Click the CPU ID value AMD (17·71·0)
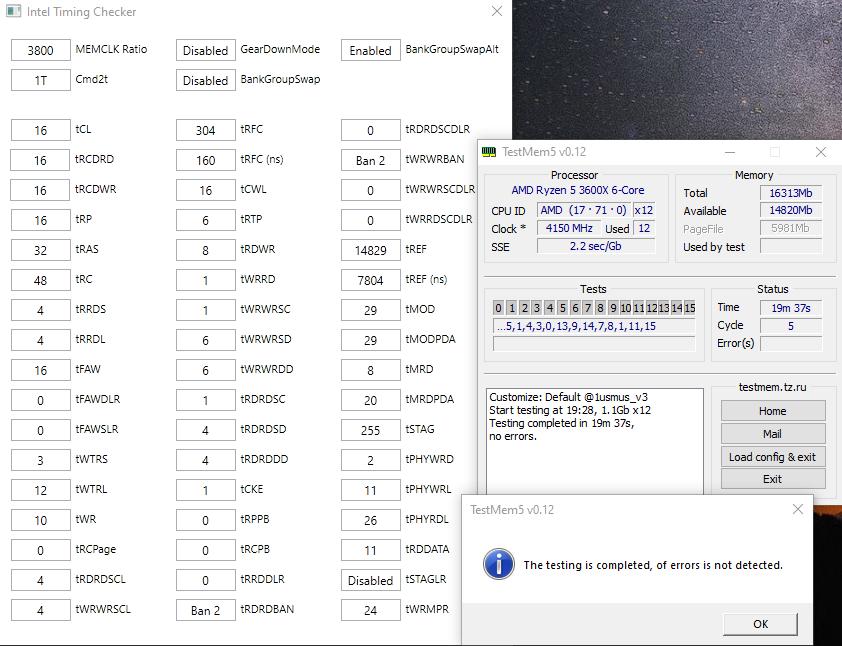The height and width of the screenshot is (646, 842). (x=583, y=210)
